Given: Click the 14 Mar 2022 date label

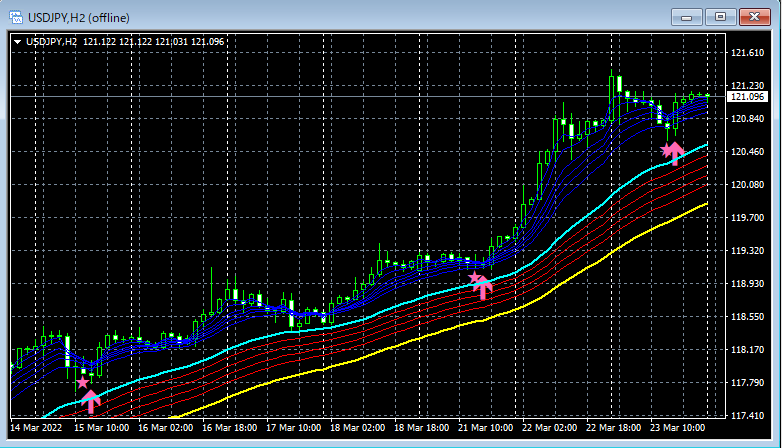Looking at the screenshot, I should tap(36, 428).
